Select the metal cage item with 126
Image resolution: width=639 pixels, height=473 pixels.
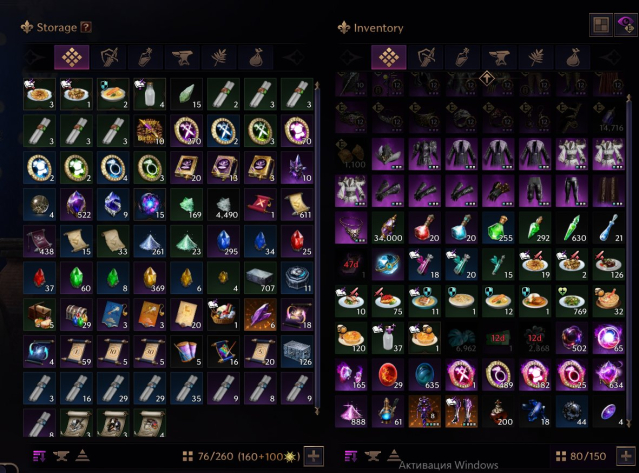(x=297, y=351)
